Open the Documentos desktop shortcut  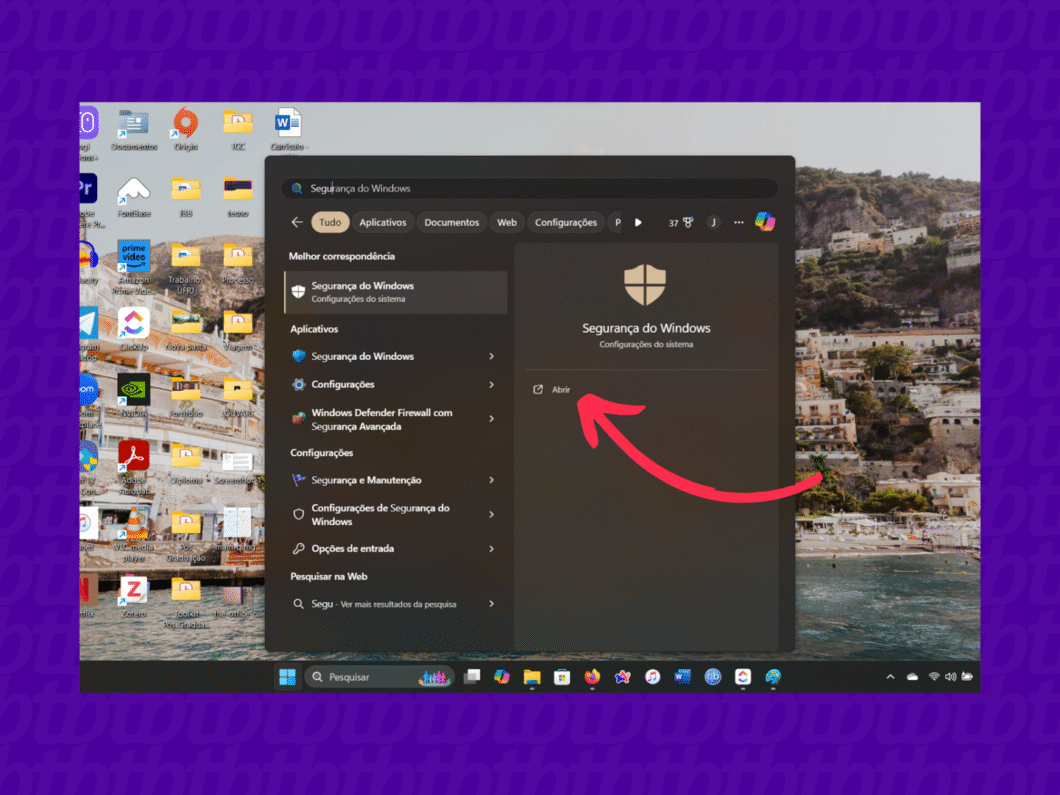point(134,128)
